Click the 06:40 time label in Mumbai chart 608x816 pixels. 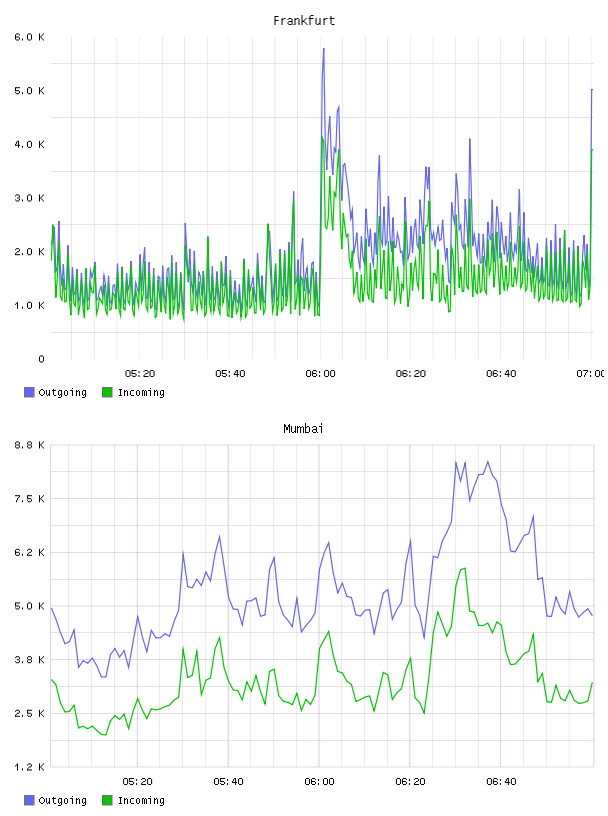pyautogui.click(x=501, y=781)
